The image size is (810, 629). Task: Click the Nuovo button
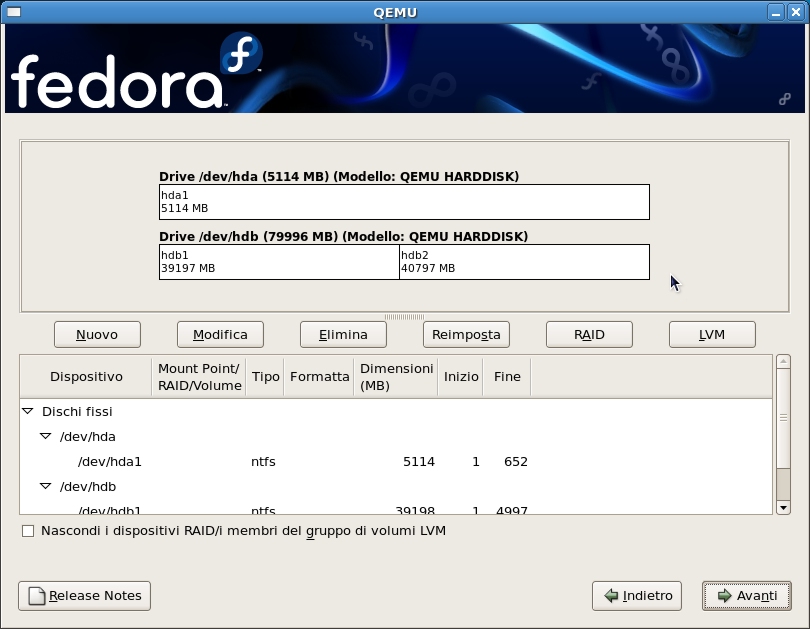pyautogui.click(x=97, y=335)
